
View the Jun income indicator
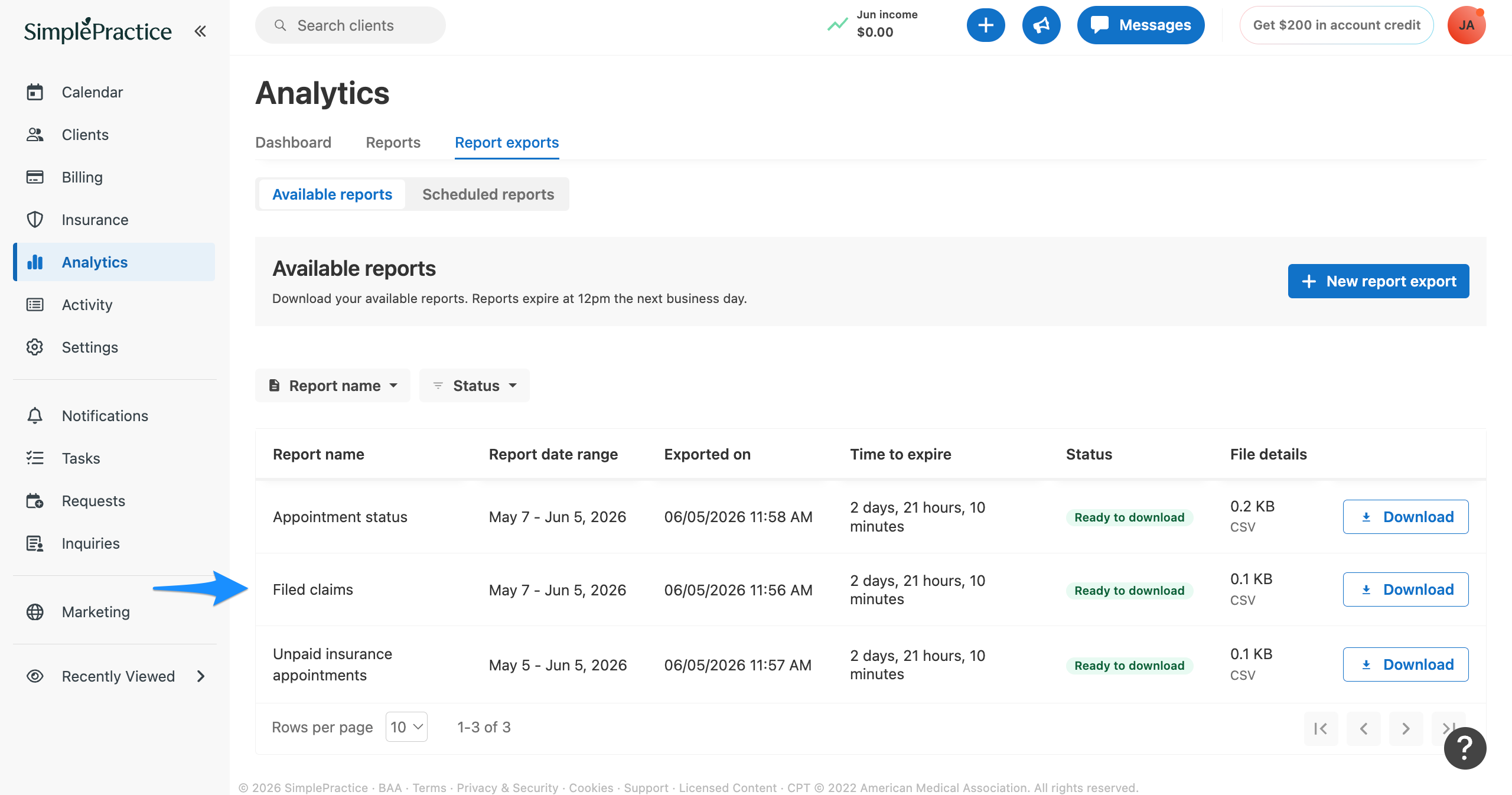[x=873, y=24]
